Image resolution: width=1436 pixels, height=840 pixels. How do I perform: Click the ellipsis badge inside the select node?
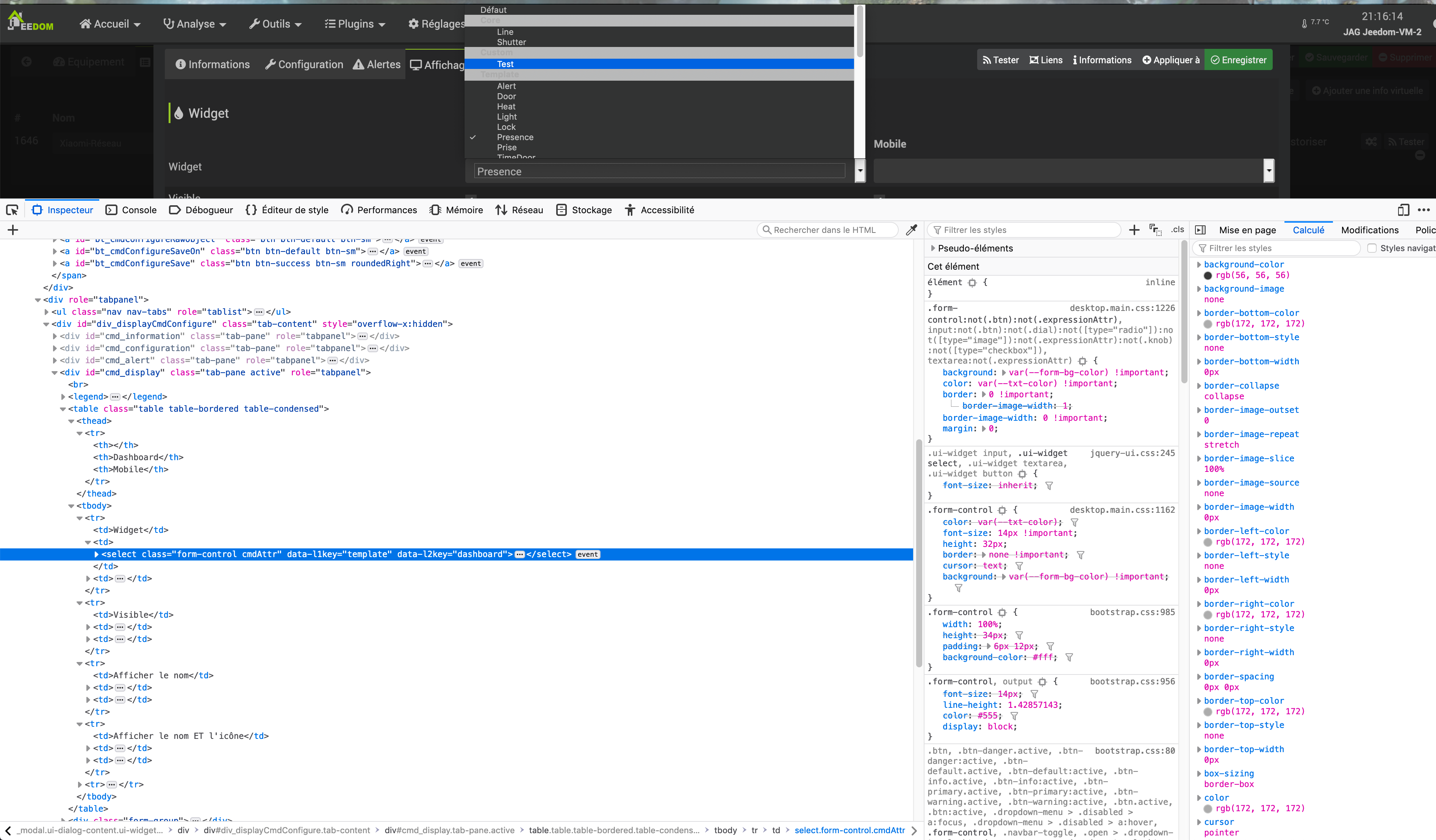[x=520, y=555]
